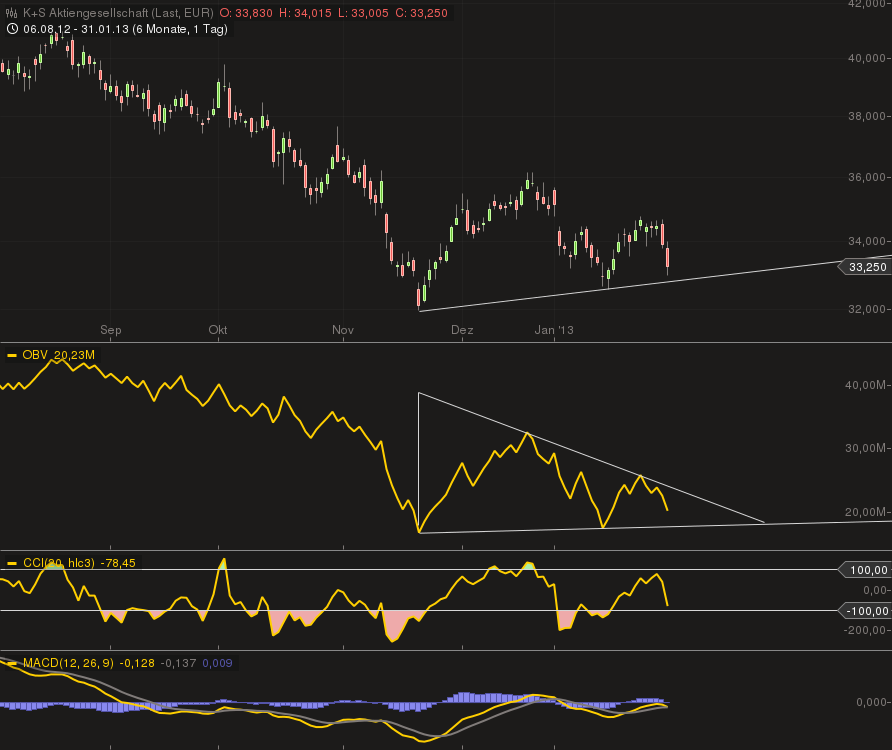Click the -200,00 CCI axis label

tap(866, 631)
